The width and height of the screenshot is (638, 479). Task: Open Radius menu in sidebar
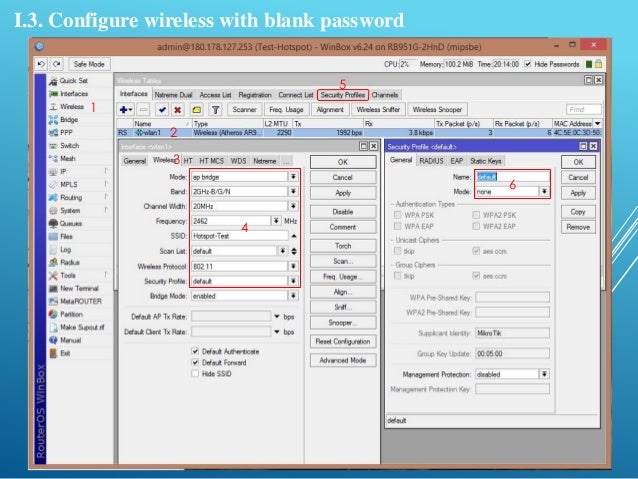click(x=64, y=262)
